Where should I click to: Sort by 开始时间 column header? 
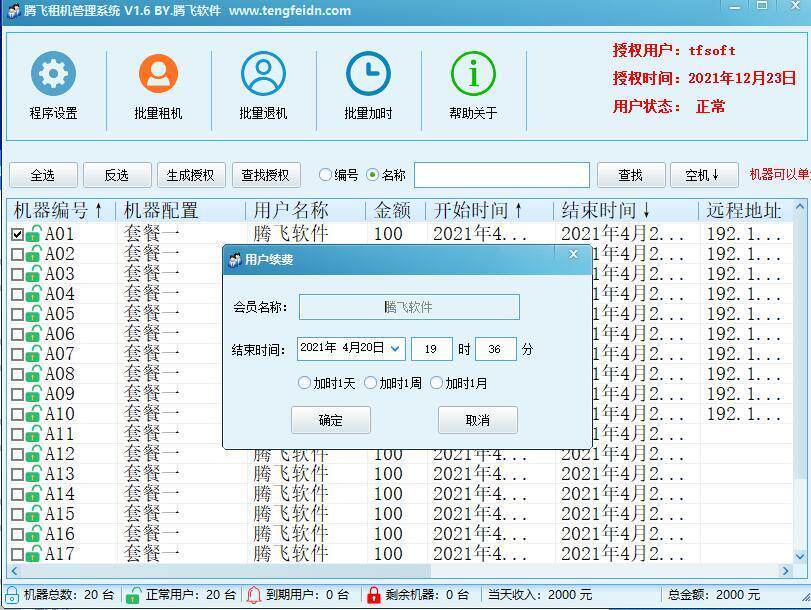click(489, 211)
